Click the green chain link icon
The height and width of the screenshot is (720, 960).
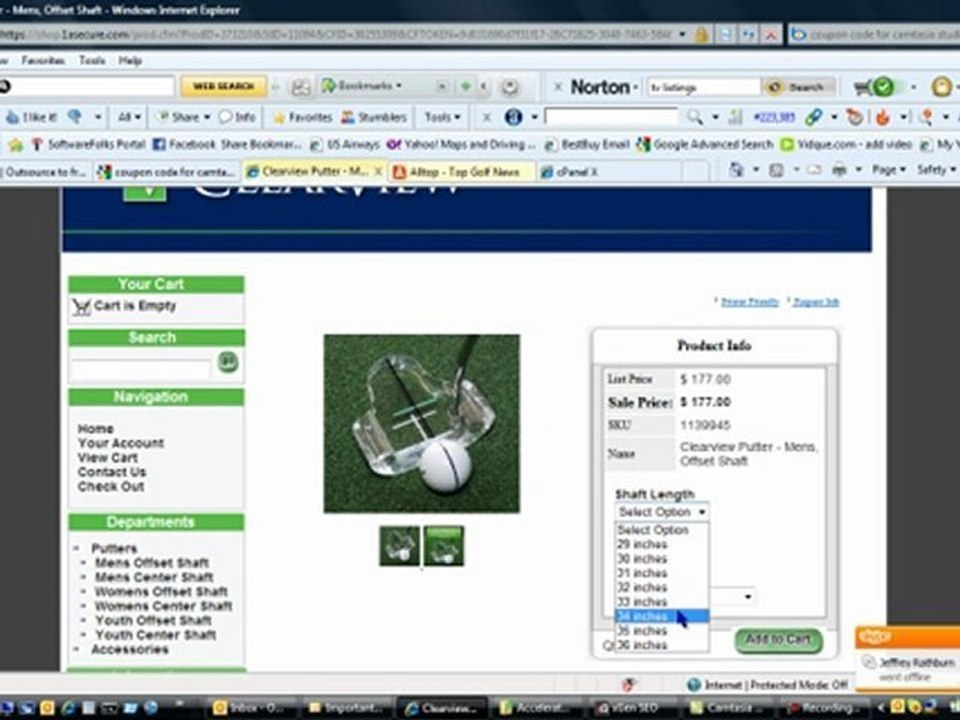813,117
